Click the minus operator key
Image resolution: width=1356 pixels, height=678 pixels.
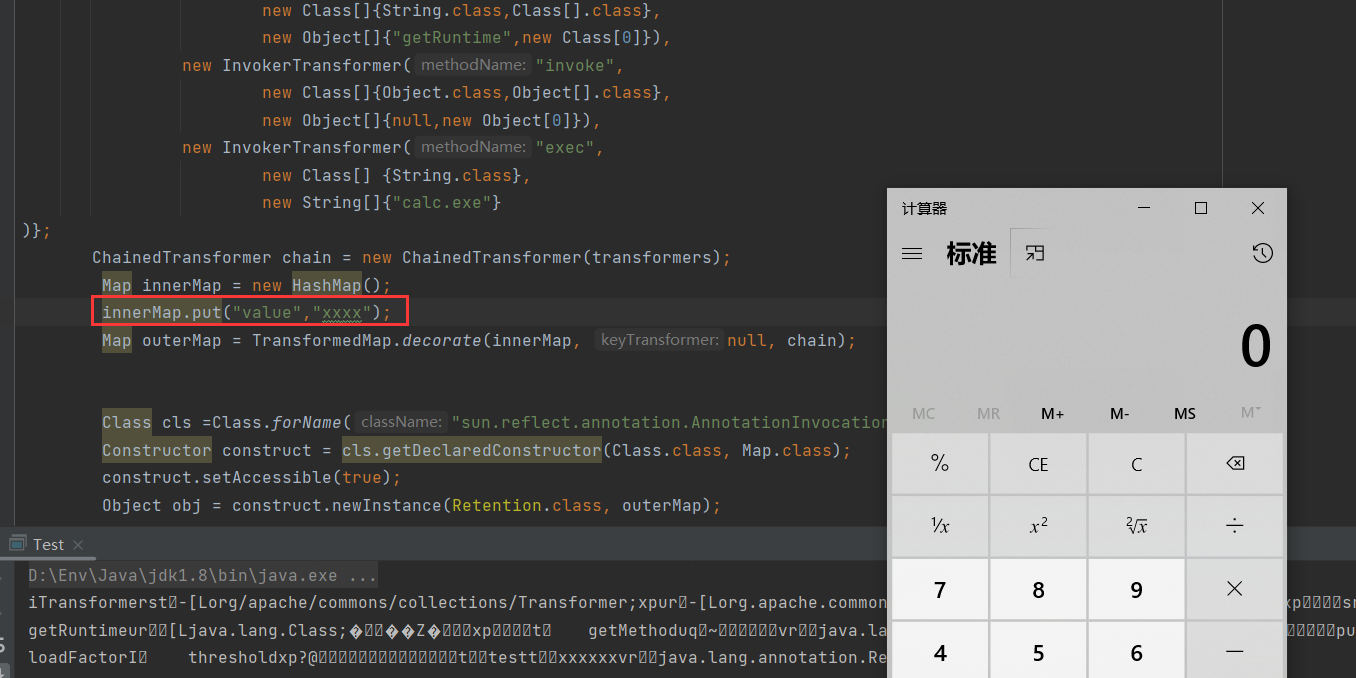[x=1235, y=650]
